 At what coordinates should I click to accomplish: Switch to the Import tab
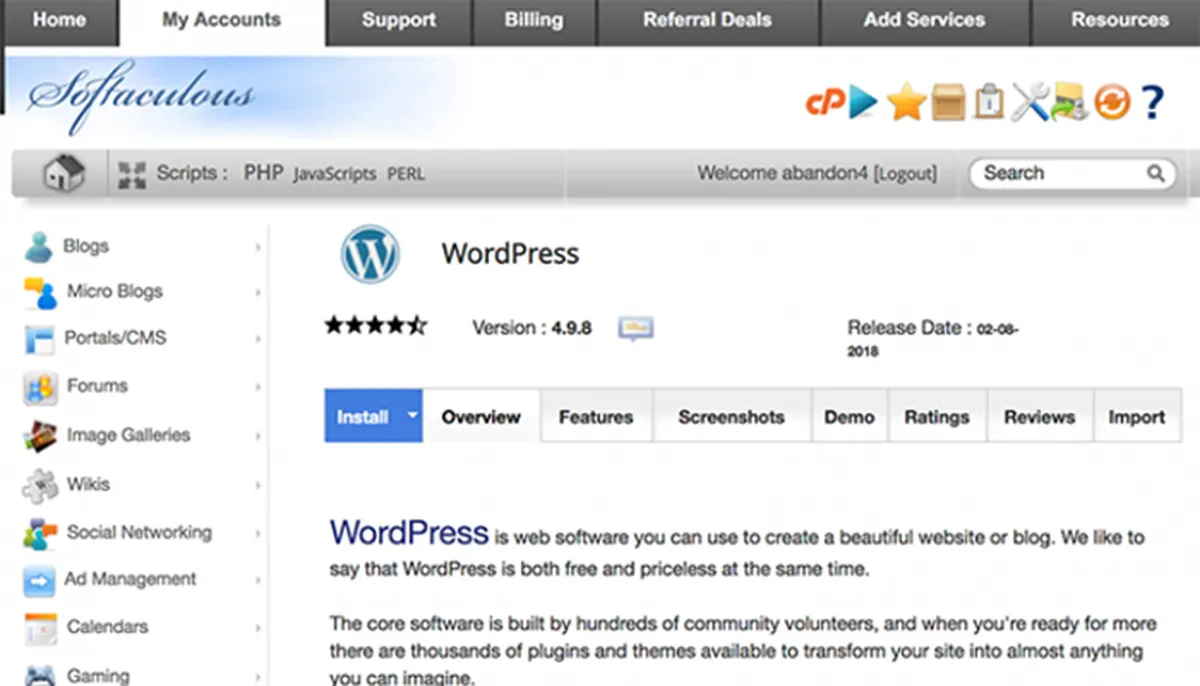pos(1137,417)
